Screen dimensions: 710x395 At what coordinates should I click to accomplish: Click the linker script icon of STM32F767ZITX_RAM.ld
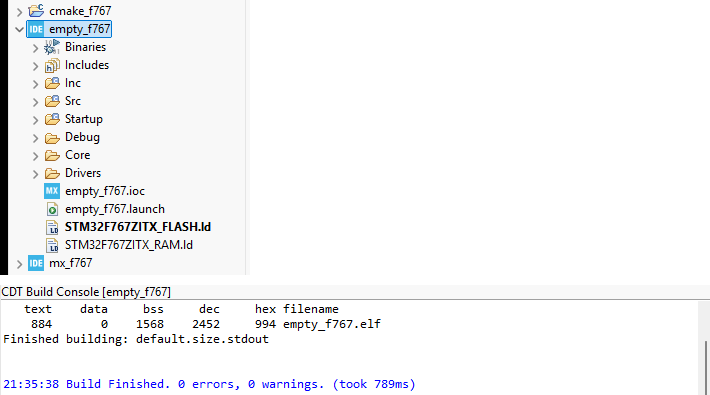point(52,245)
